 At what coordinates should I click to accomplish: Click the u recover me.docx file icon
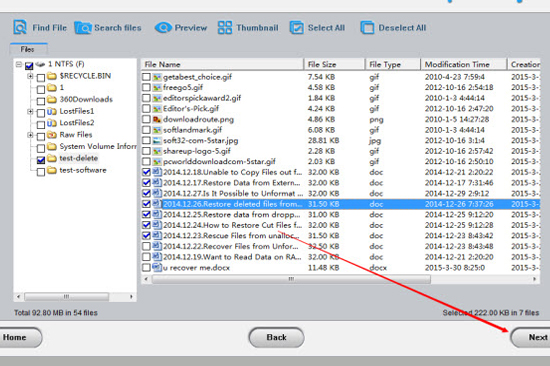(157, 268)
